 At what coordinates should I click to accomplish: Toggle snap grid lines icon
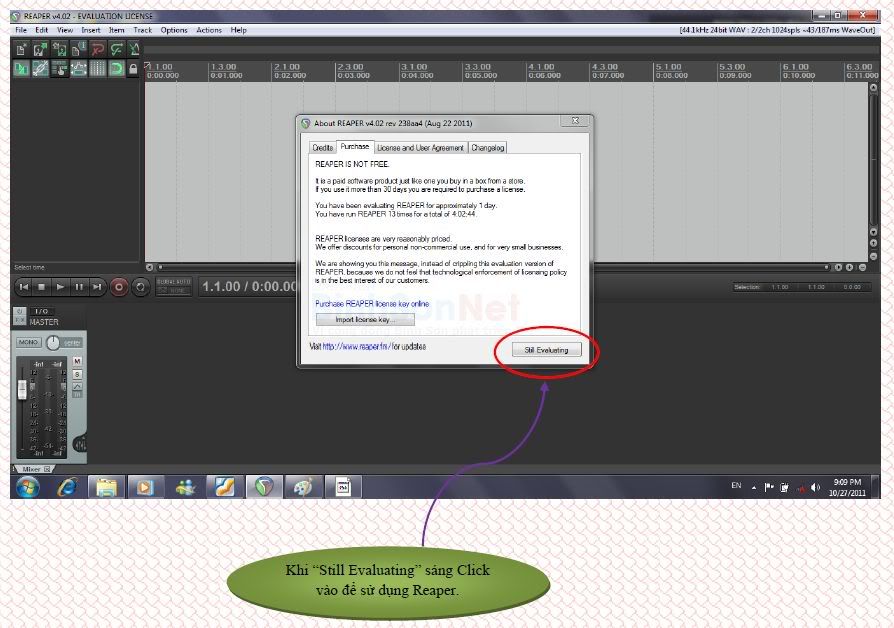pyautogui.click(x=97, y=69)
